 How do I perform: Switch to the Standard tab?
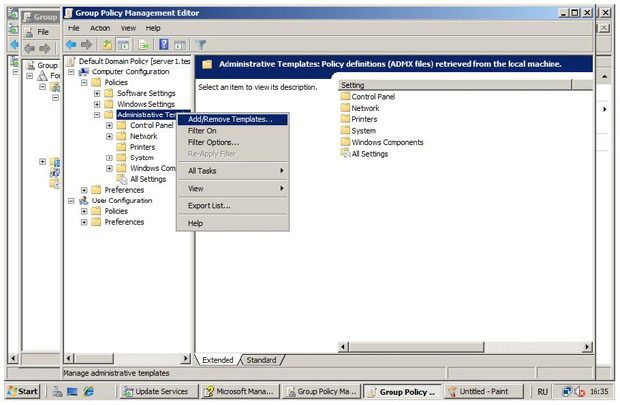(x=261, y=360)
